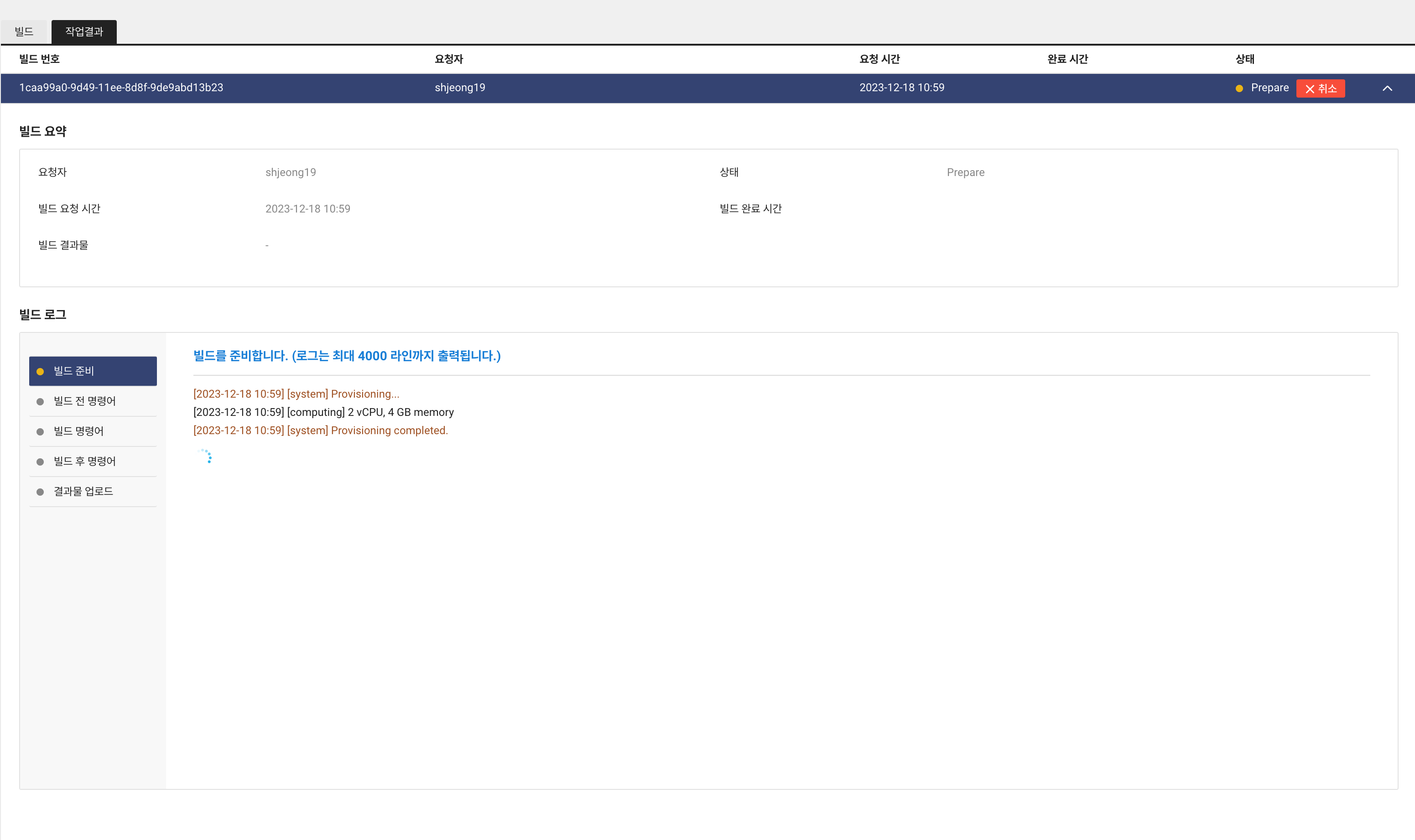The image size is (1415, 840).
Task: Click the log line about Provisioning completed
Action: [x=320, y=430]
